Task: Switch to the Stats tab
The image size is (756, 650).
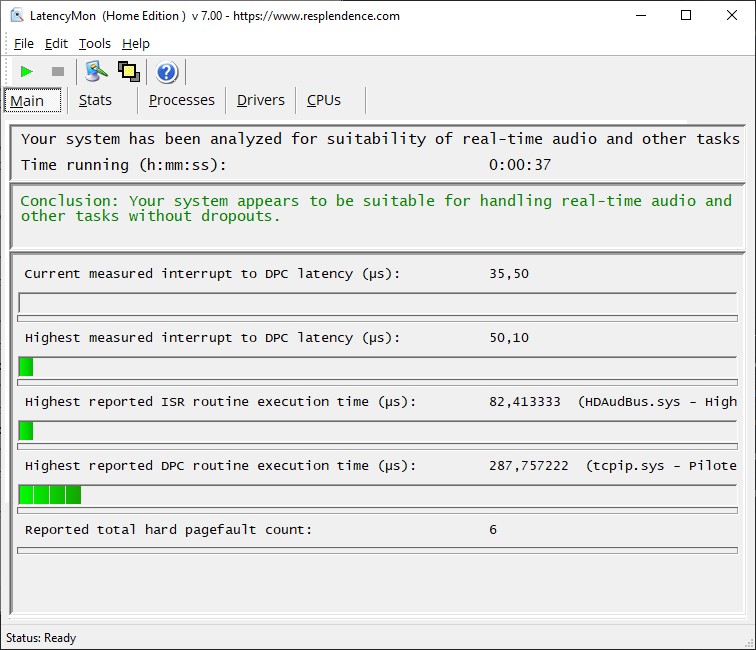Action: coord(95,100)
